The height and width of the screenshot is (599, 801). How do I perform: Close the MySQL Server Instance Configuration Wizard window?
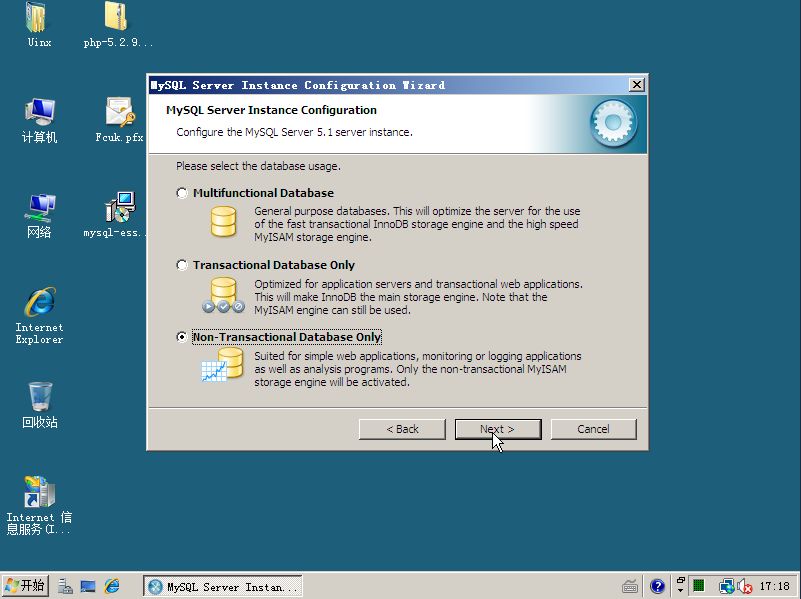click(x=637, y=85)
